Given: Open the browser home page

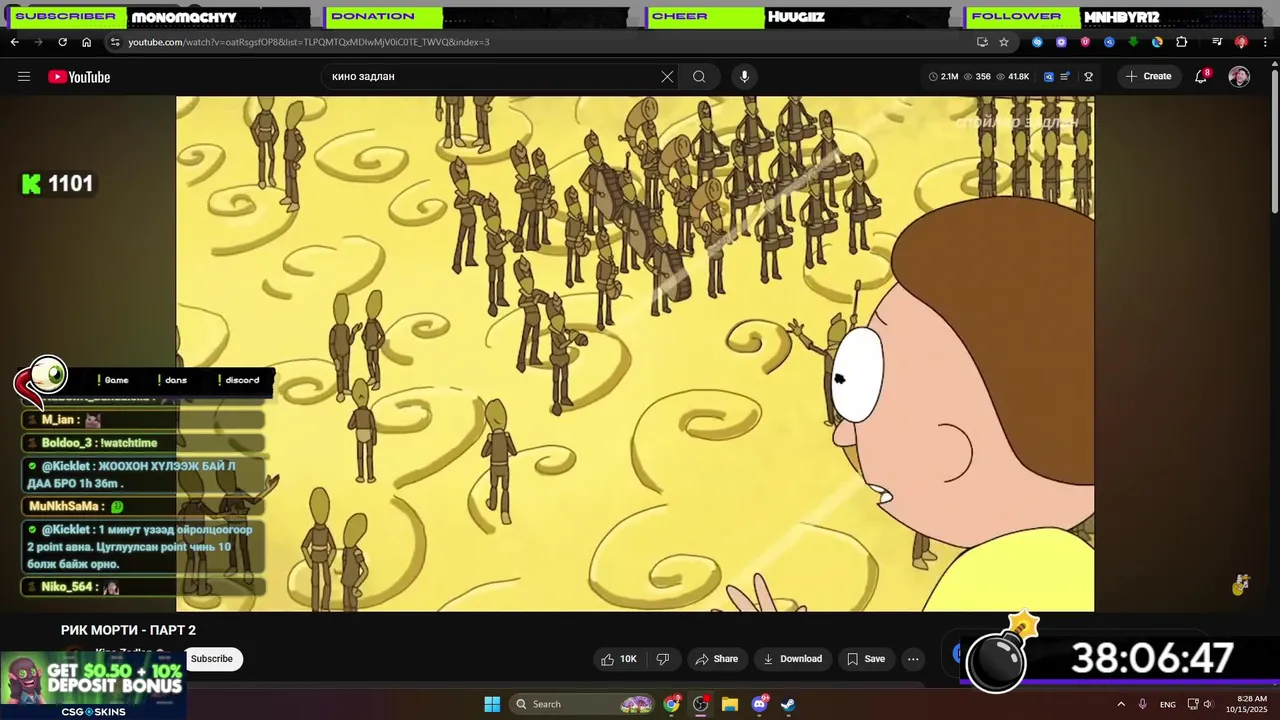Looking at the screenshot, I should (x=86, y=42).
